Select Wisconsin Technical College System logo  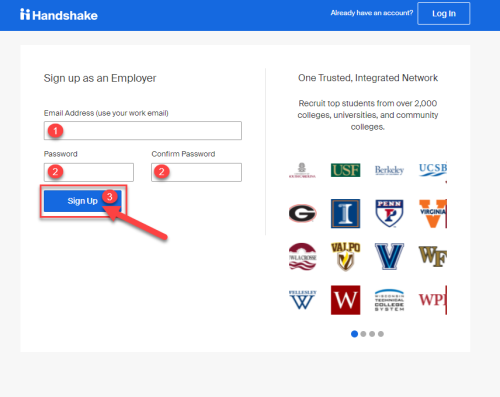389,300
